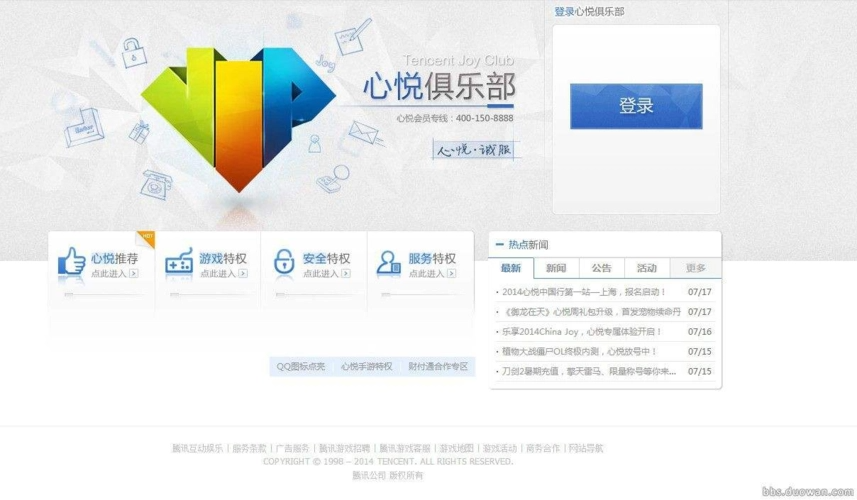Image resolution: width=857 pixels, height=500 pixels.
Task: Open the 腾讯游戏招聘 footer link
Action: 344,448
